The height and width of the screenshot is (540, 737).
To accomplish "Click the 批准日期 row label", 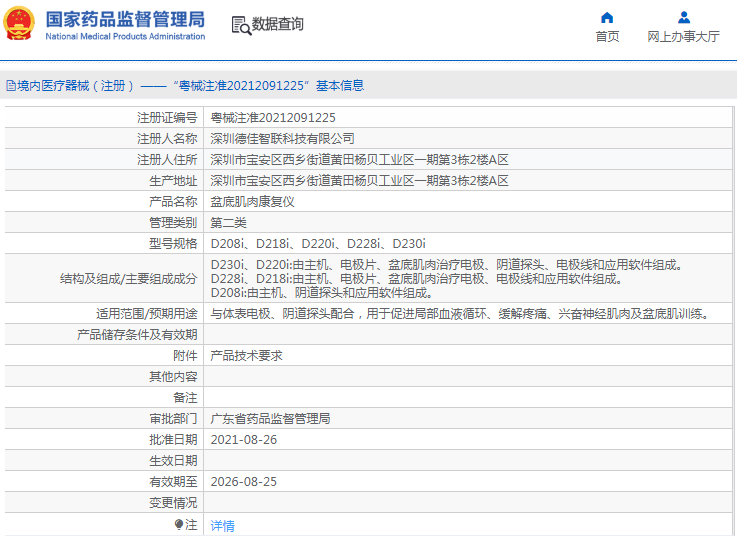I will pos(173,440).
